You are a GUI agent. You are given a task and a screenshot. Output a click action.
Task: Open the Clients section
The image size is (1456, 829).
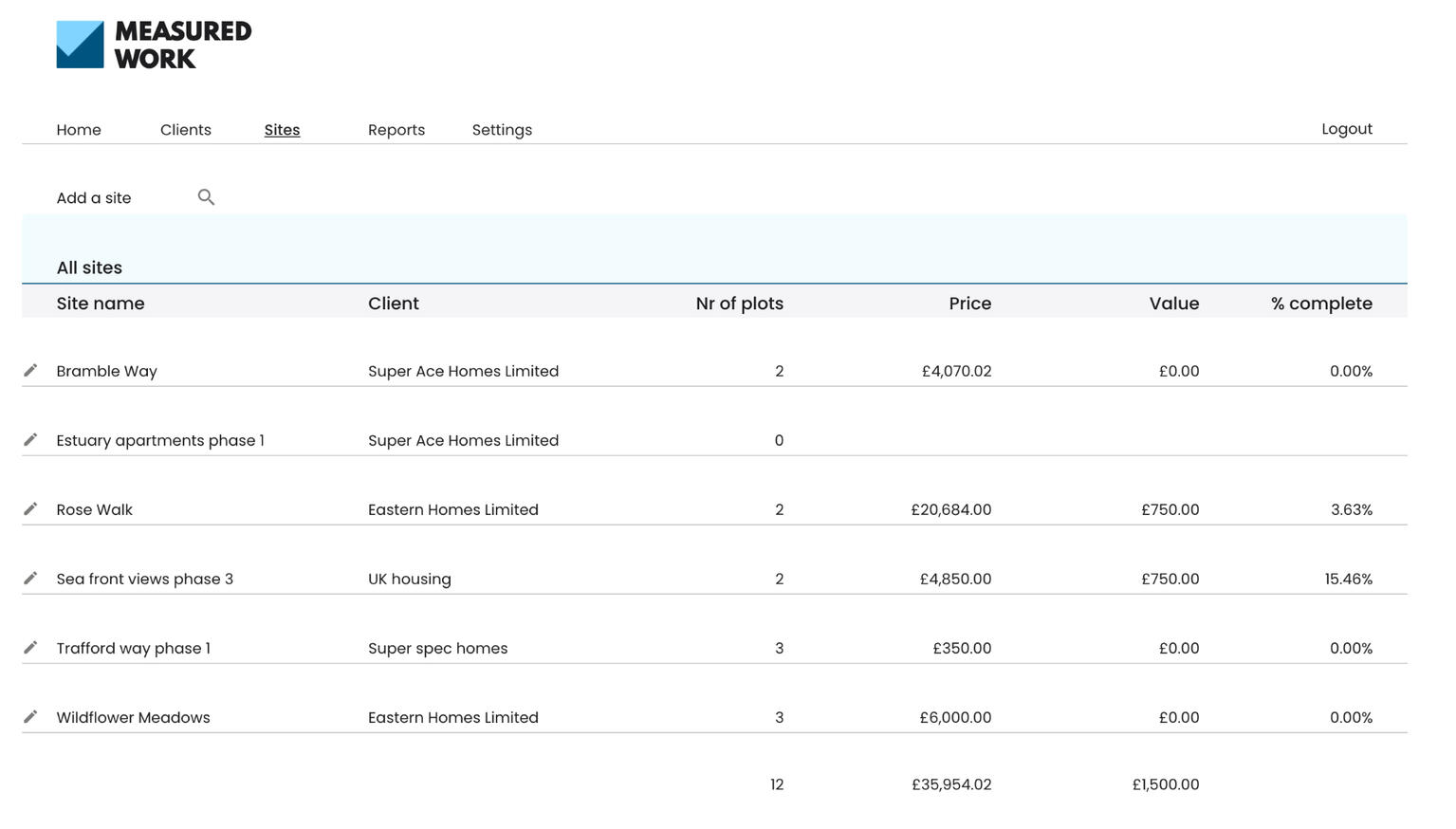(185, 130)
